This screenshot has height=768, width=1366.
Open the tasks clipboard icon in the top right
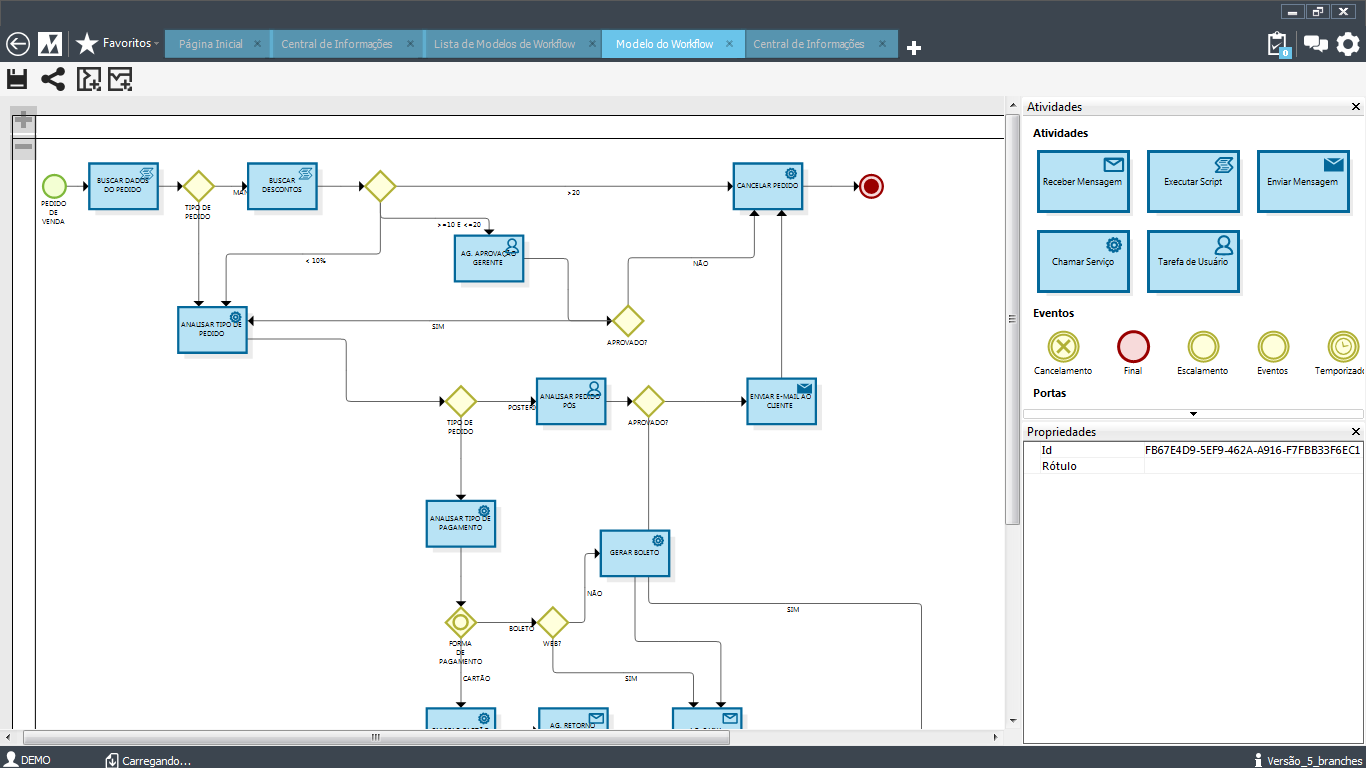[x=1278, y=44]
